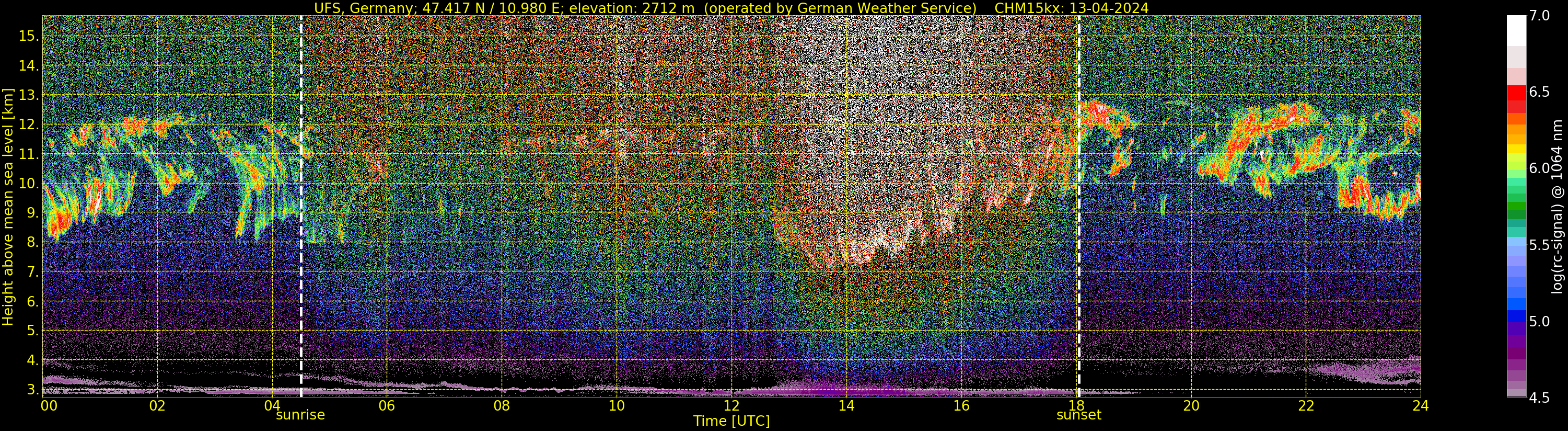Click the x-axis time tick "10"

[x=617, y=405]
